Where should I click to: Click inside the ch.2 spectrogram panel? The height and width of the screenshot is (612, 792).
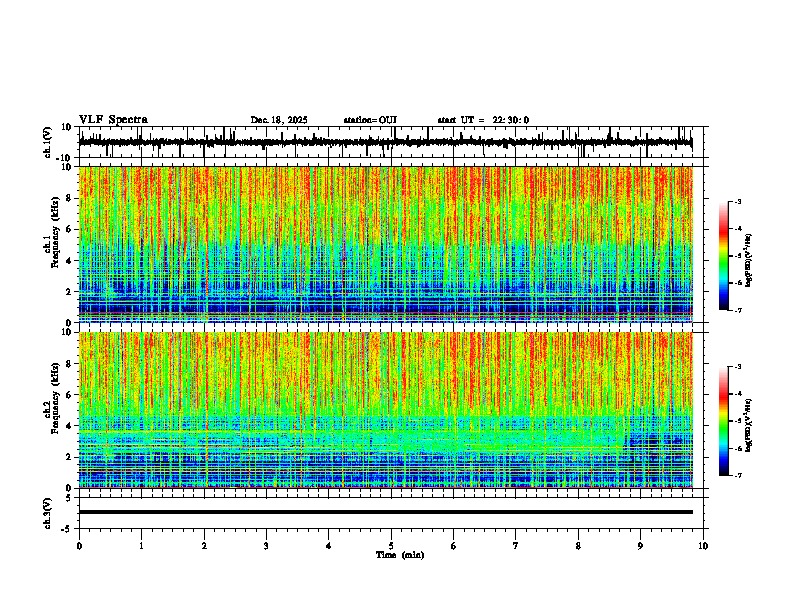click(386, 410)
